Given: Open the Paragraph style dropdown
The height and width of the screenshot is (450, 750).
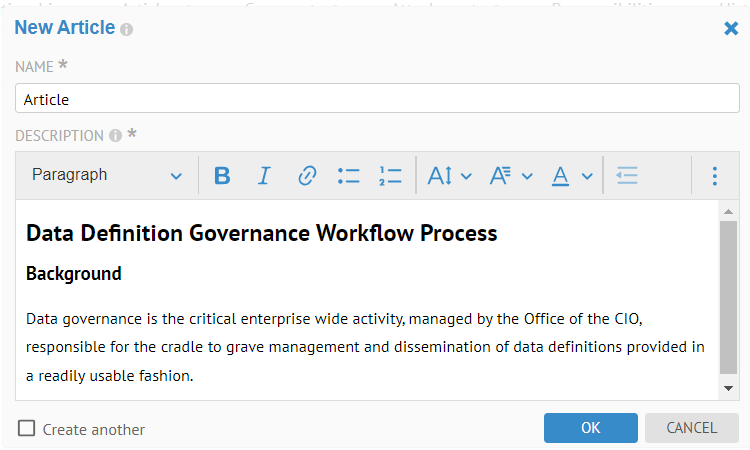Looking at the screenshot, I should [106, 175].
